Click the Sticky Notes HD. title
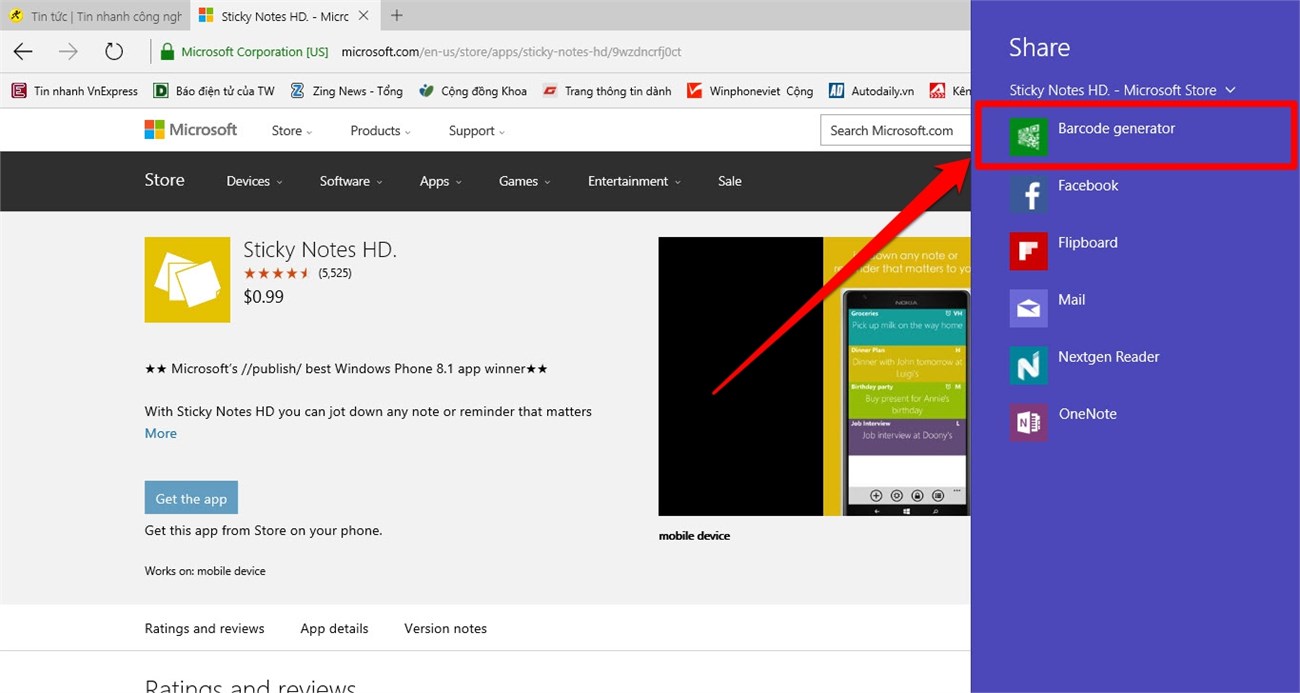This screenshot has height=693, width=1300. (x=320, y=250)
